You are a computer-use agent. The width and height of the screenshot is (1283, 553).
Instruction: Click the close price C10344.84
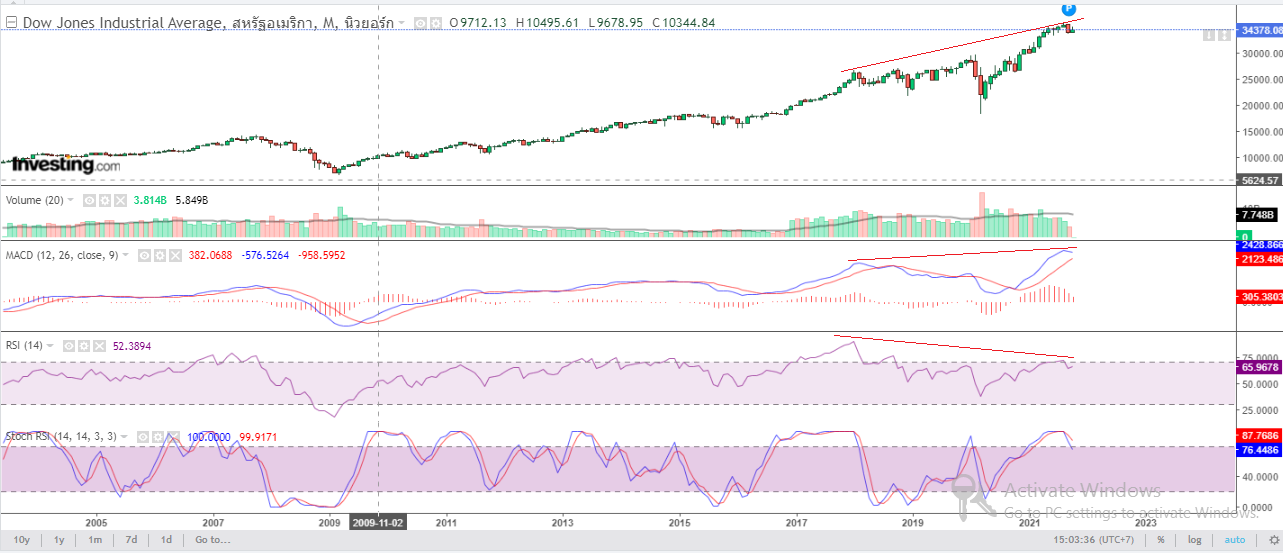tap(683, 22)
